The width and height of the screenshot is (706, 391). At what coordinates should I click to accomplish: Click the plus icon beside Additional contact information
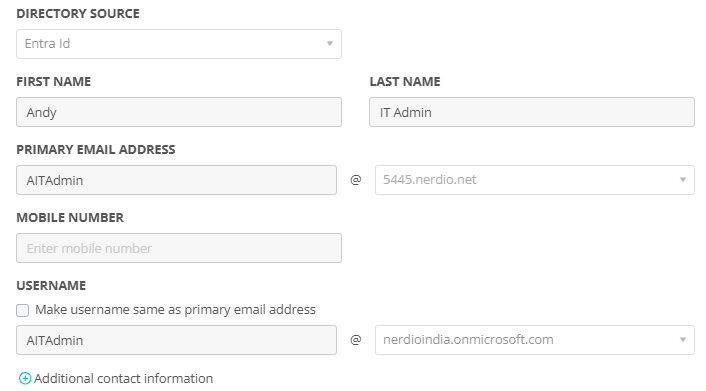(x=25, y=378)
